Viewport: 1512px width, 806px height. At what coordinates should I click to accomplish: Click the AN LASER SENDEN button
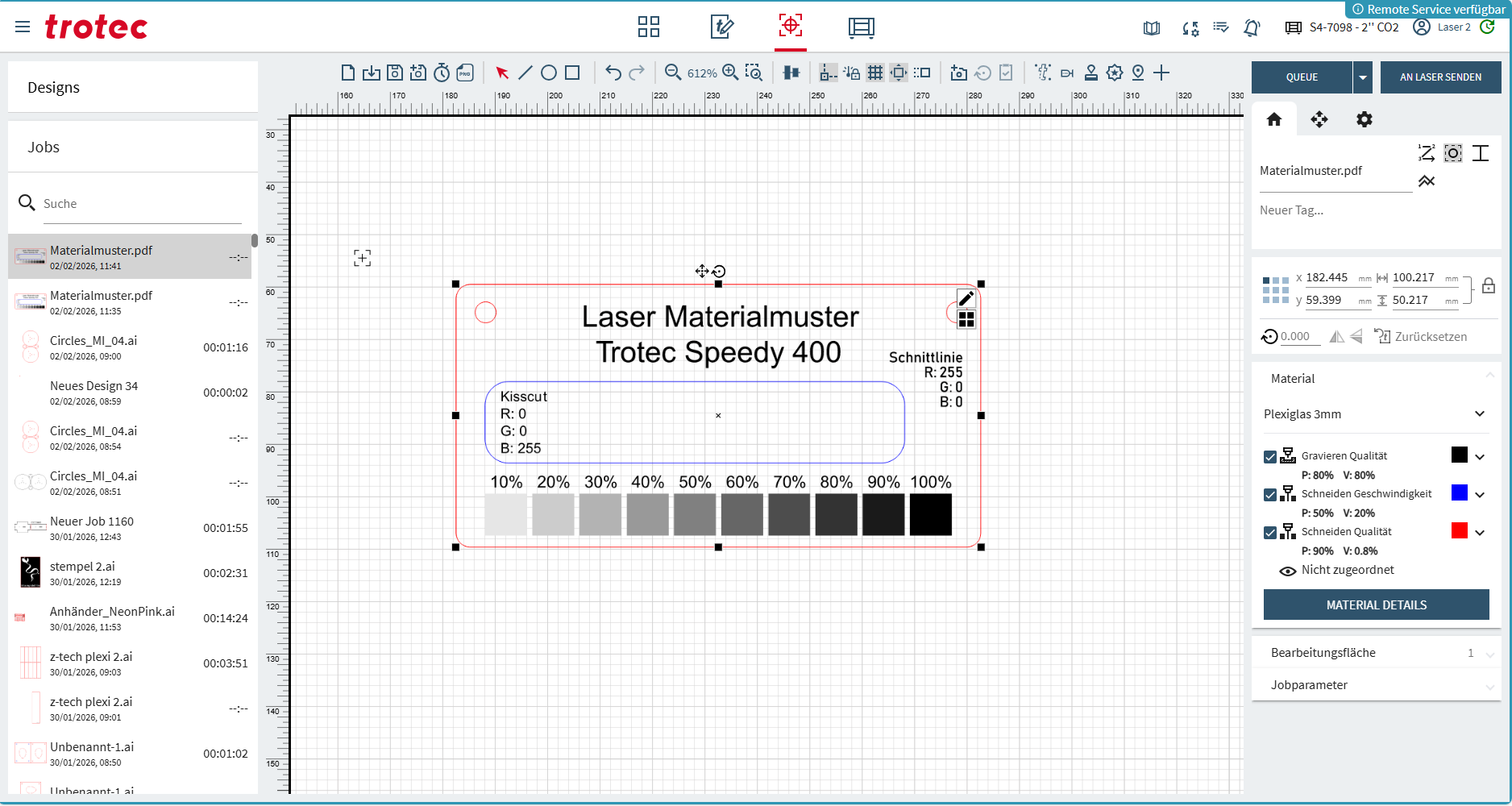click(x=1440, y=77)
